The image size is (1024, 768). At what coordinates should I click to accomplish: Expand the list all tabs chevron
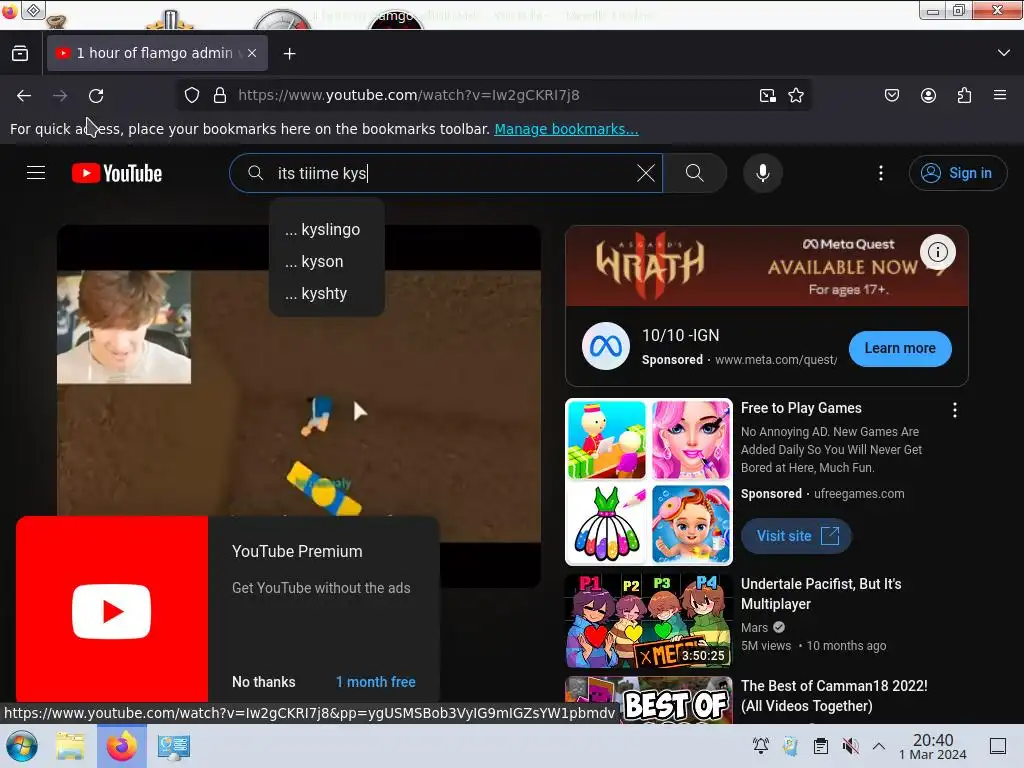(1004, 53)
